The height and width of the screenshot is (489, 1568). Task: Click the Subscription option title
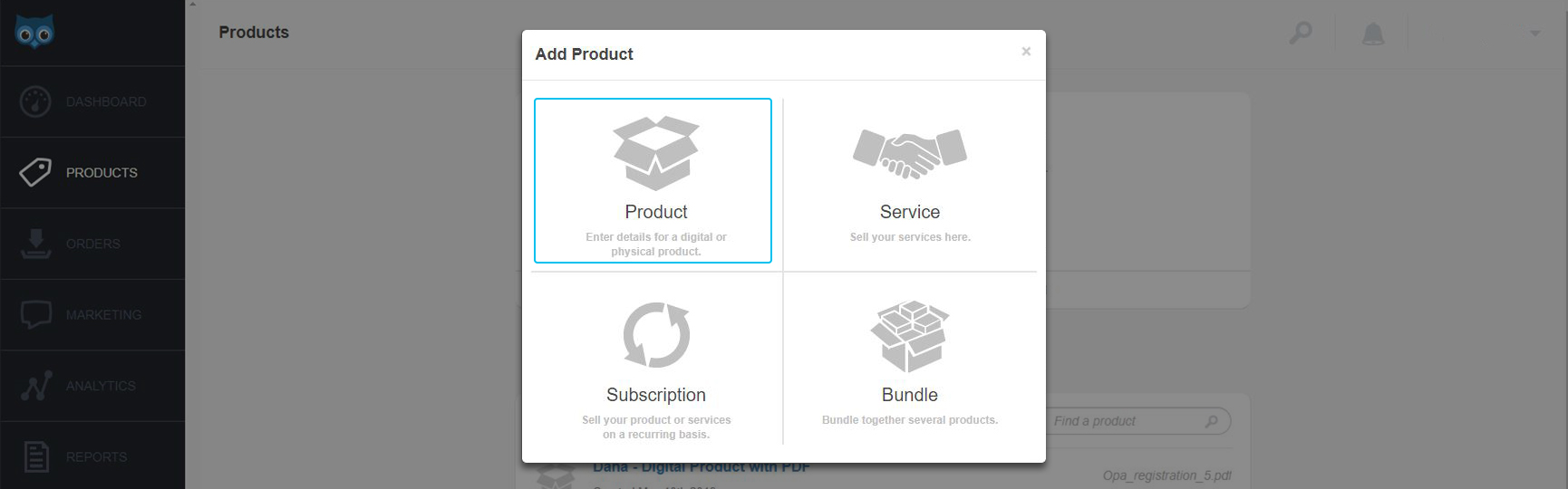click(656, 395)
